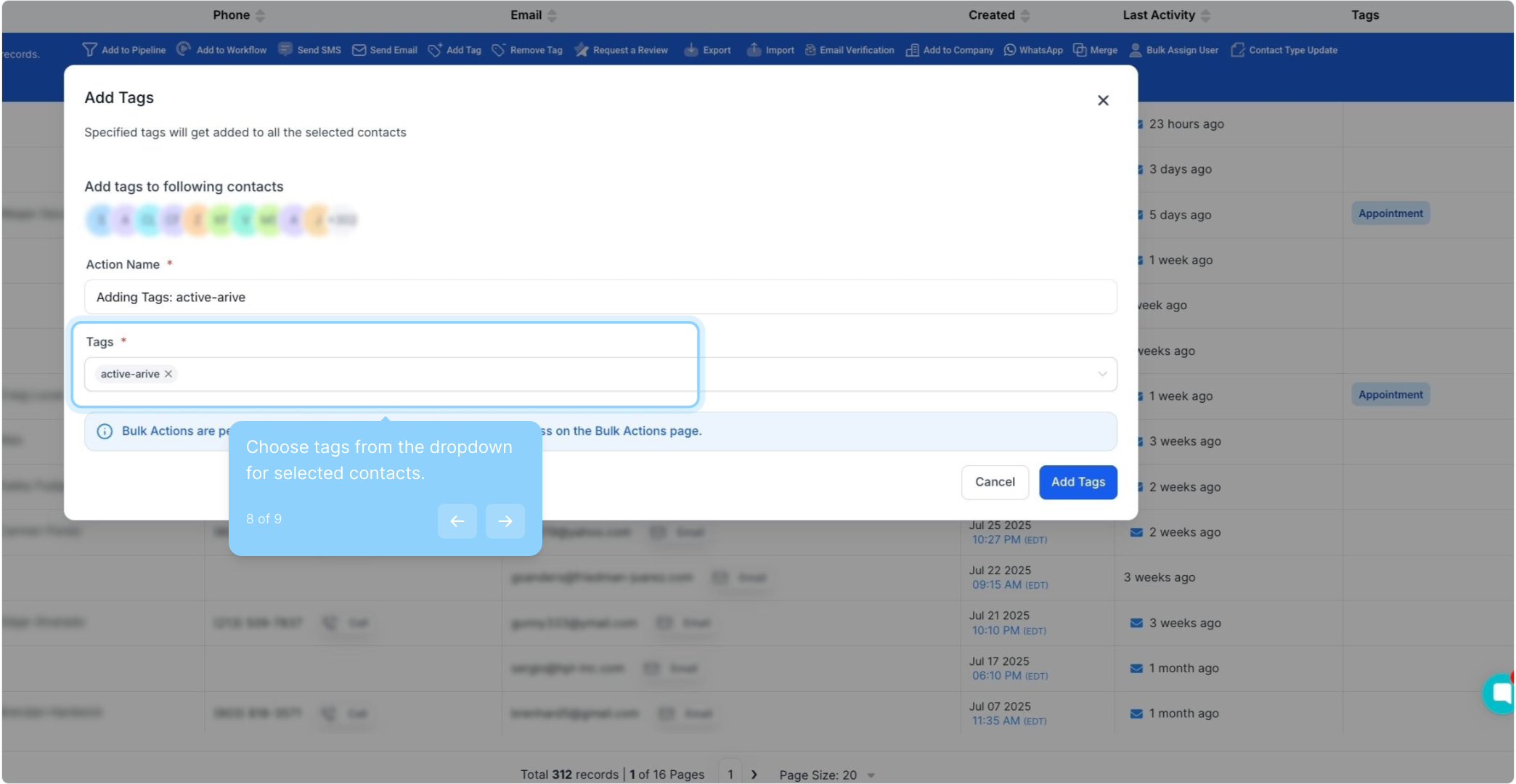Image resolution: width=1516 pixels, height=784 pixels.
Task: Close the Add Tags modal
Action: pyautogui.click(x=1103, y=100)
